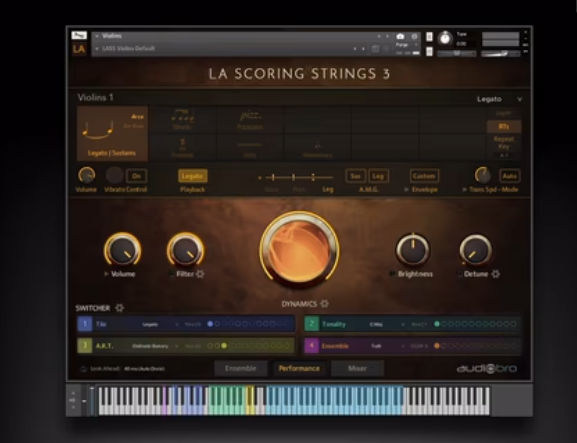577x443 pixels.
Task: Toggle the Vibrato Control On button
Action: [x=136, y=176]
